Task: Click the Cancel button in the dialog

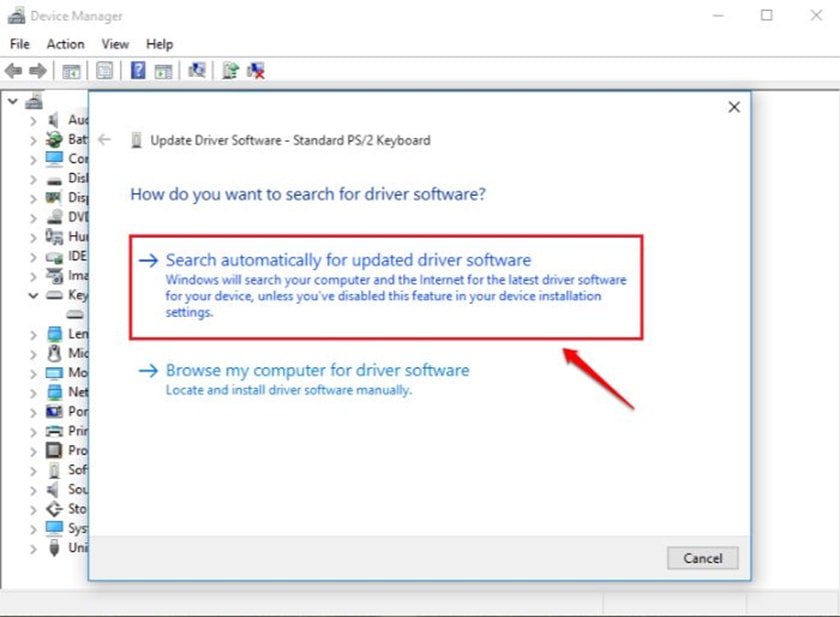Action: click(x=702, y=558)
